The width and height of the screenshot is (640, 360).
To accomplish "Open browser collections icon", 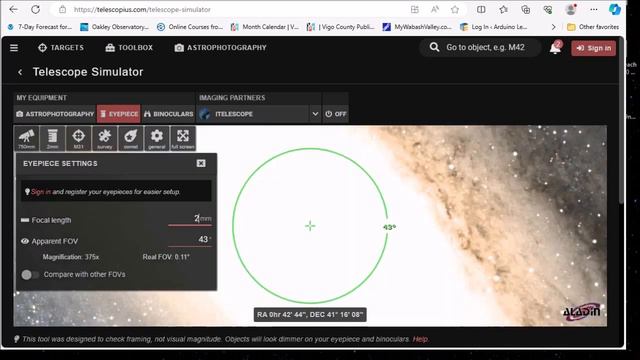I will pyautogui.click(x=526, y=9).
